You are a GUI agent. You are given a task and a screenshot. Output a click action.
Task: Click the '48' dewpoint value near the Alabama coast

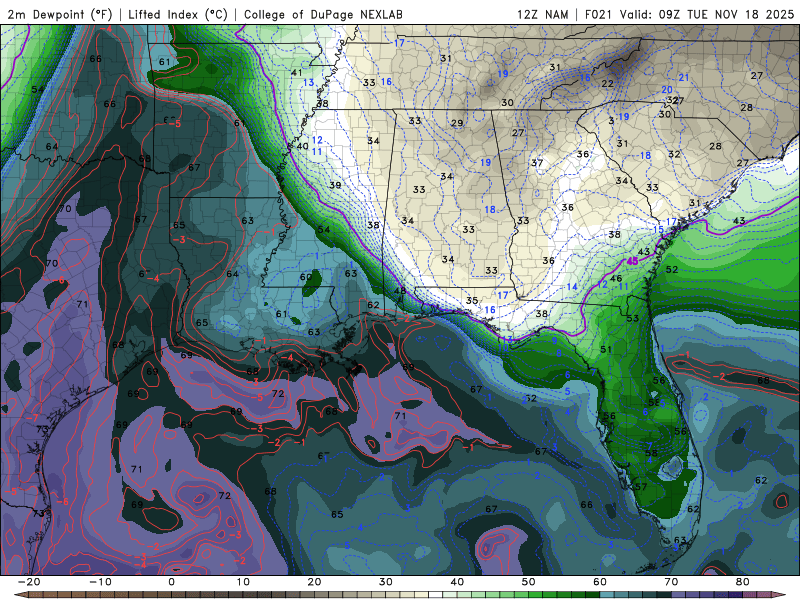coord(401,291)
